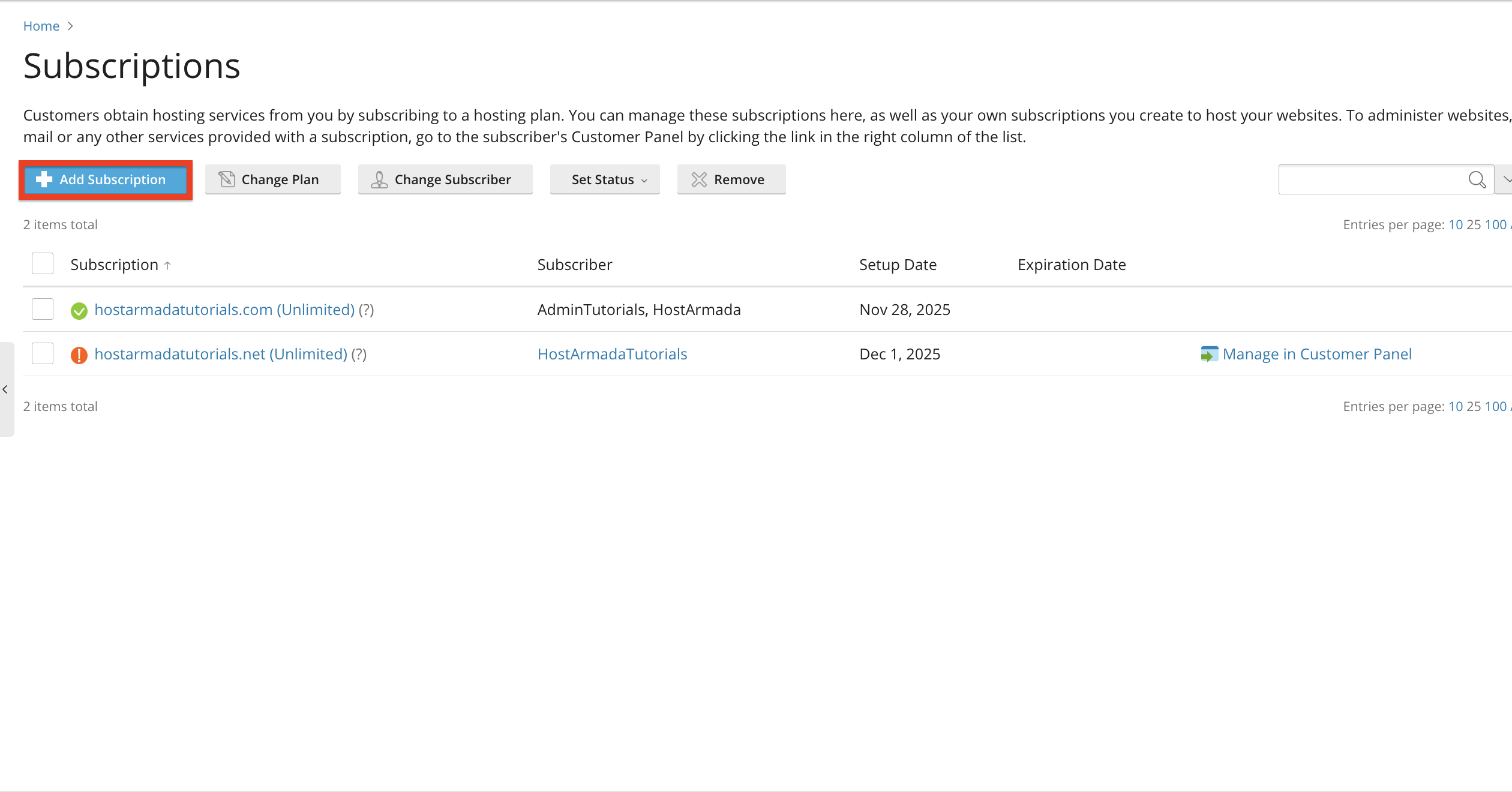
Task: Click the (?) hint beside hostarmadatutorials.com
Action: pos(366,310)
